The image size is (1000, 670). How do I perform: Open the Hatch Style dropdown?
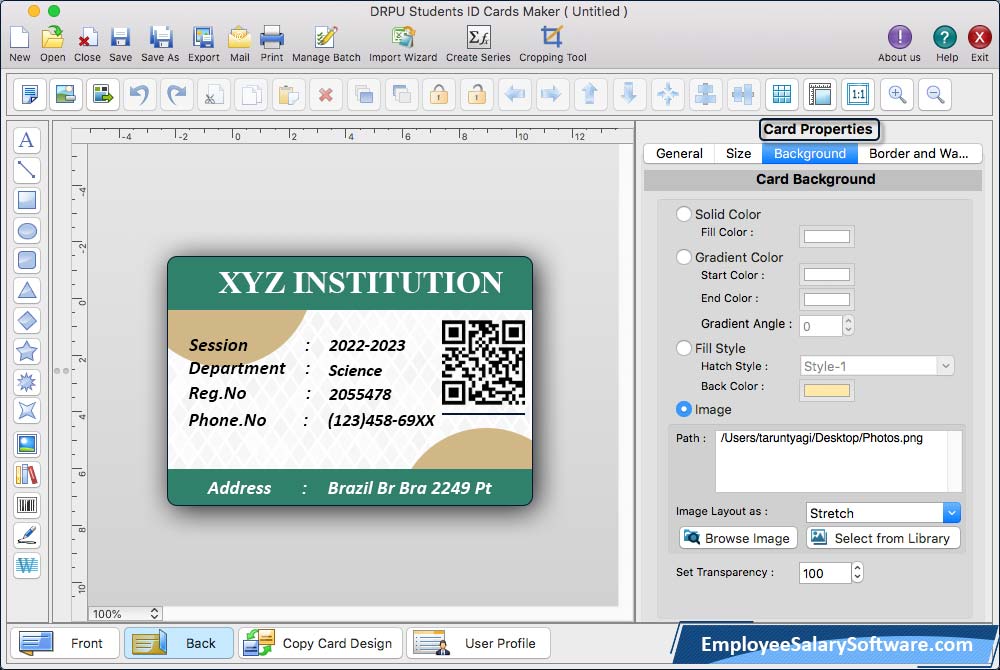pyautogui.click(x=877, y=366)
